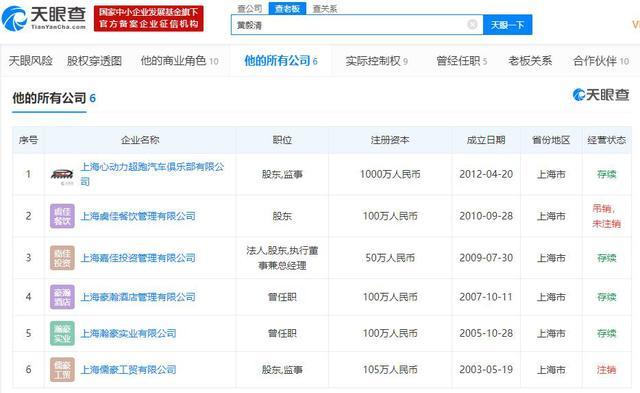640x393 pixels.
Task: Open the 实业有限公司 link in row 5
Action: (128, 333)
